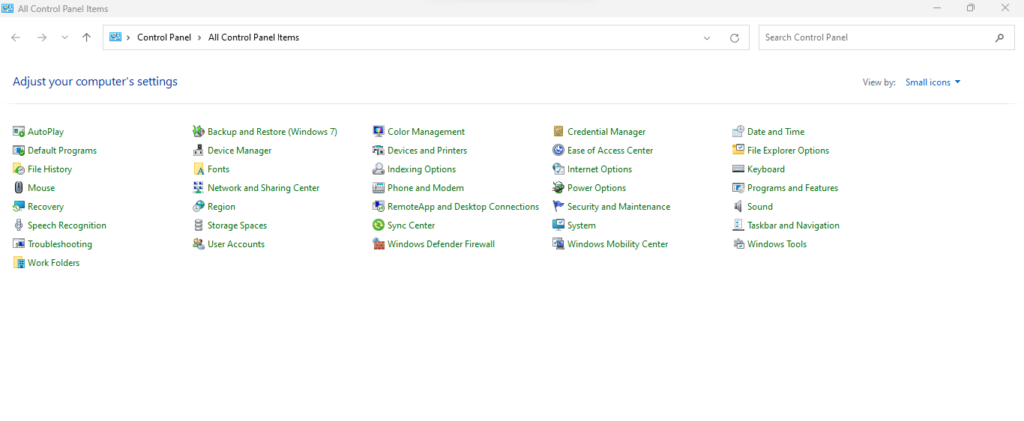This screenshot has width=1024, height=421.
Task: Click the search magnifier button
Action: click(1000, 38)
